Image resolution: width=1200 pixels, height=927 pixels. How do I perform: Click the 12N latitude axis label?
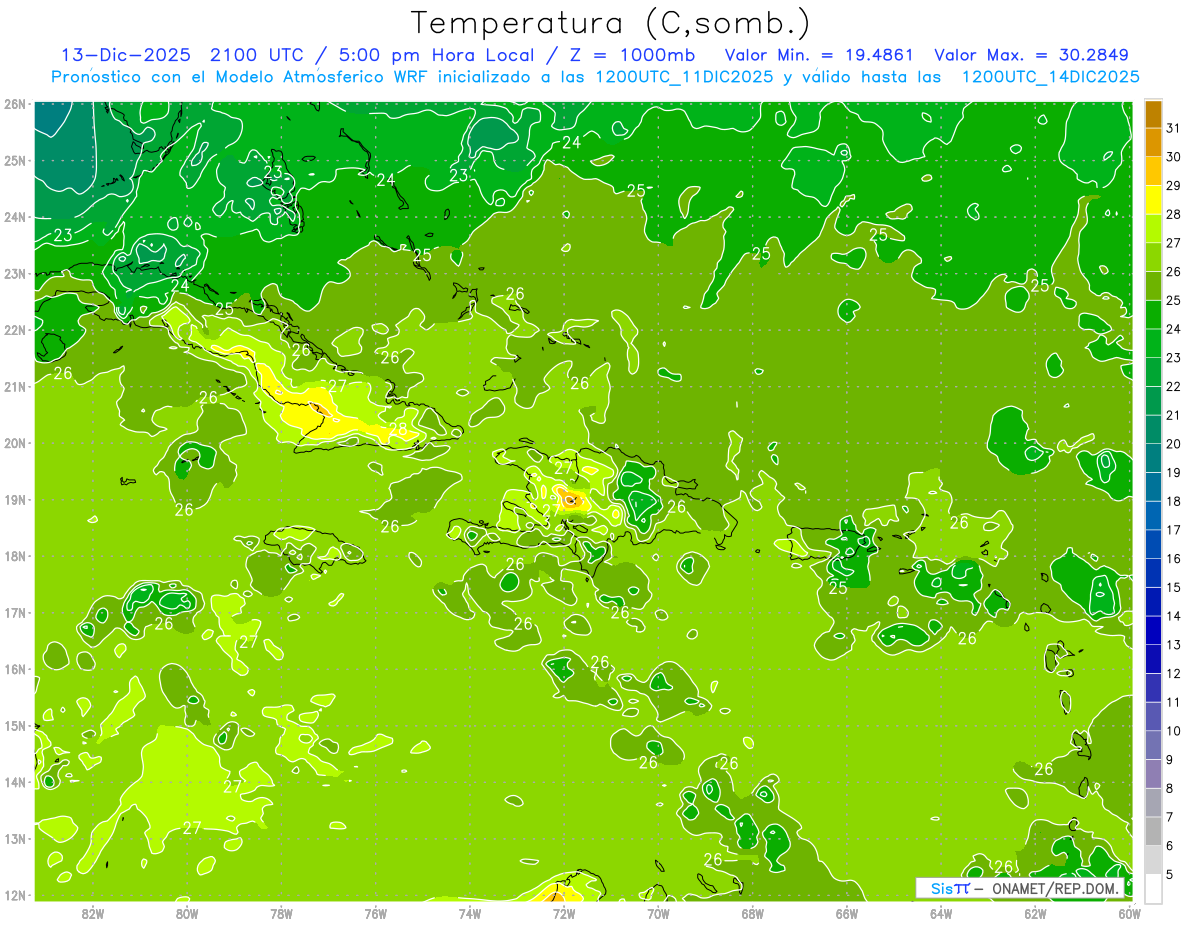pyautogui.click(x=14, y=895)
